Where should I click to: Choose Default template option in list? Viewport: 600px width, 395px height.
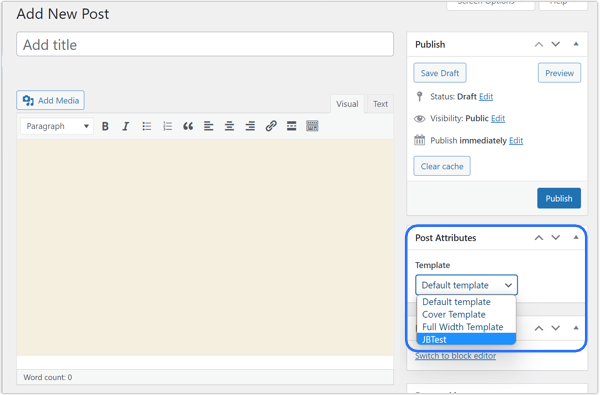point(466,302)
